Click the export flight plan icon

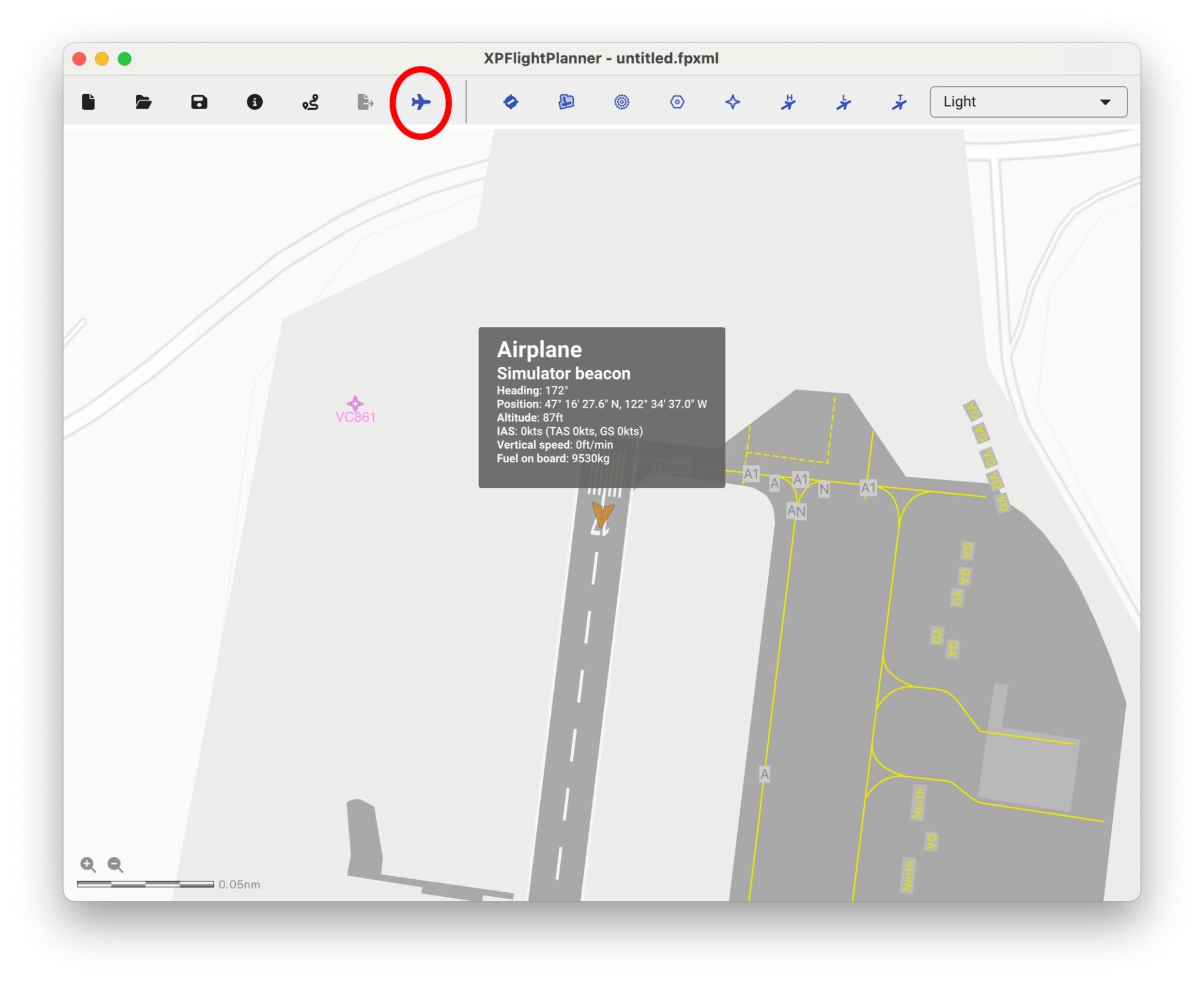pos(366,102)
